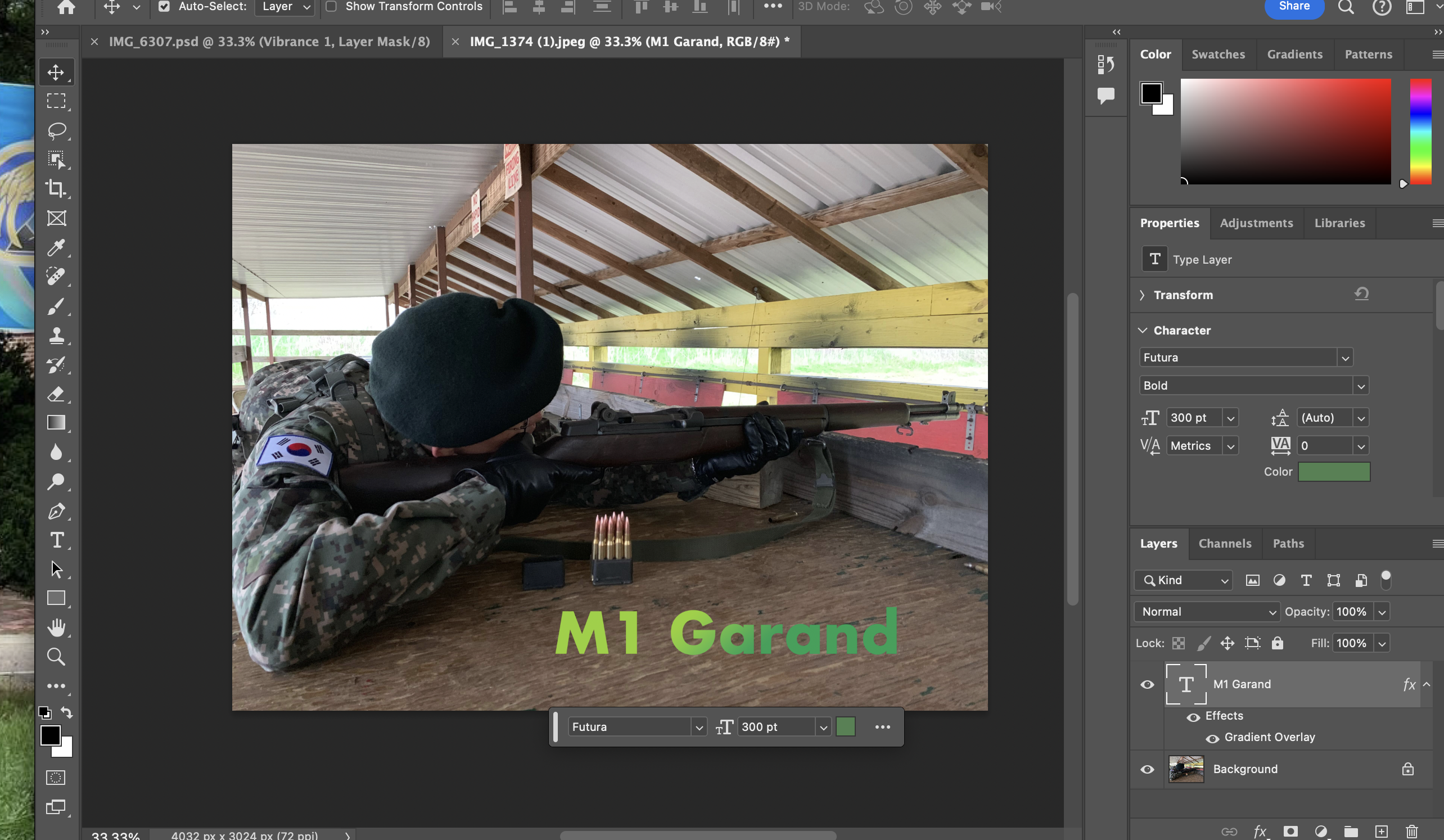Toggle Gradient Overlay effect visibility
Image resolution: width=1444 pixels, height=840 pixels.
pyautogui.click(x=1212, y=738)
